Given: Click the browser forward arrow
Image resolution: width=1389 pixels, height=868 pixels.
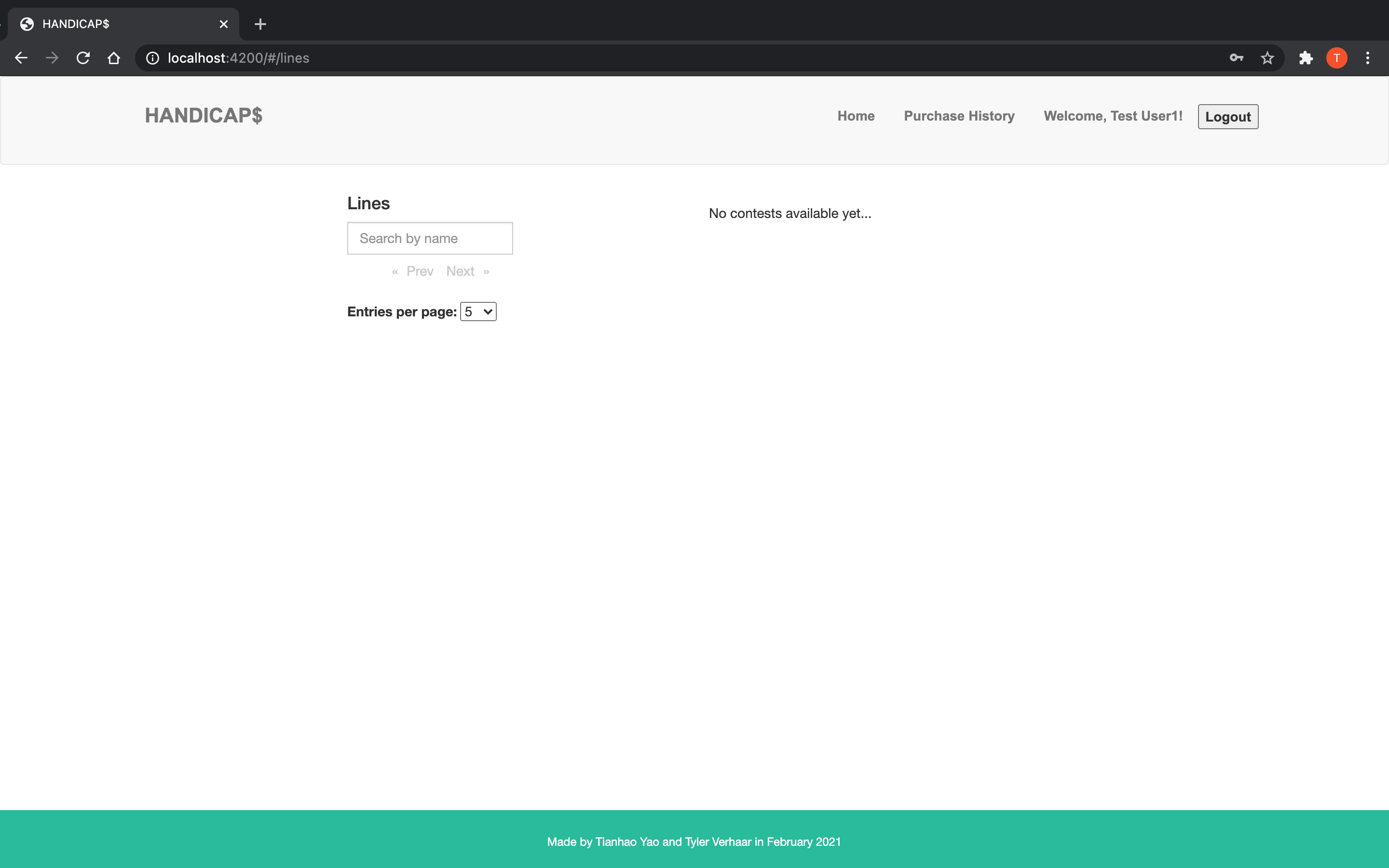Looking at the screenshot, I should point(52,58).
